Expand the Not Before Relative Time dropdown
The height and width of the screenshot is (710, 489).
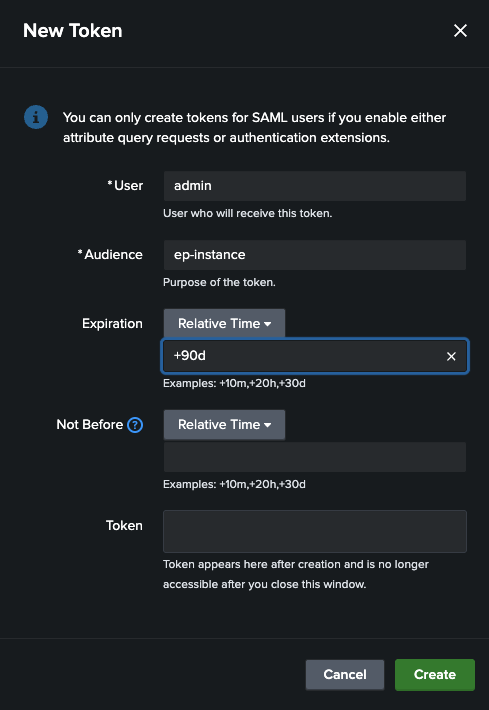click(224, 424)
